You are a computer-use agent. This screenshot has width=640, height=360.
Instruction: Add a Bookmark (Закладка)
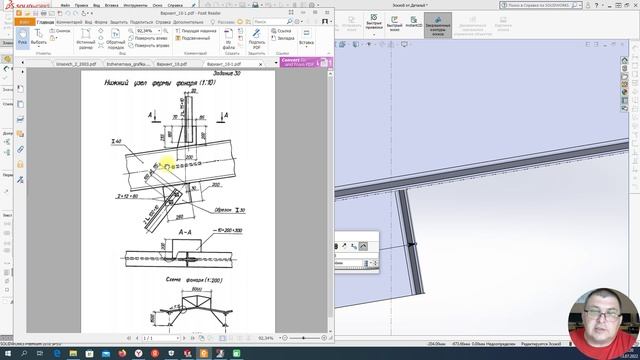282,38
